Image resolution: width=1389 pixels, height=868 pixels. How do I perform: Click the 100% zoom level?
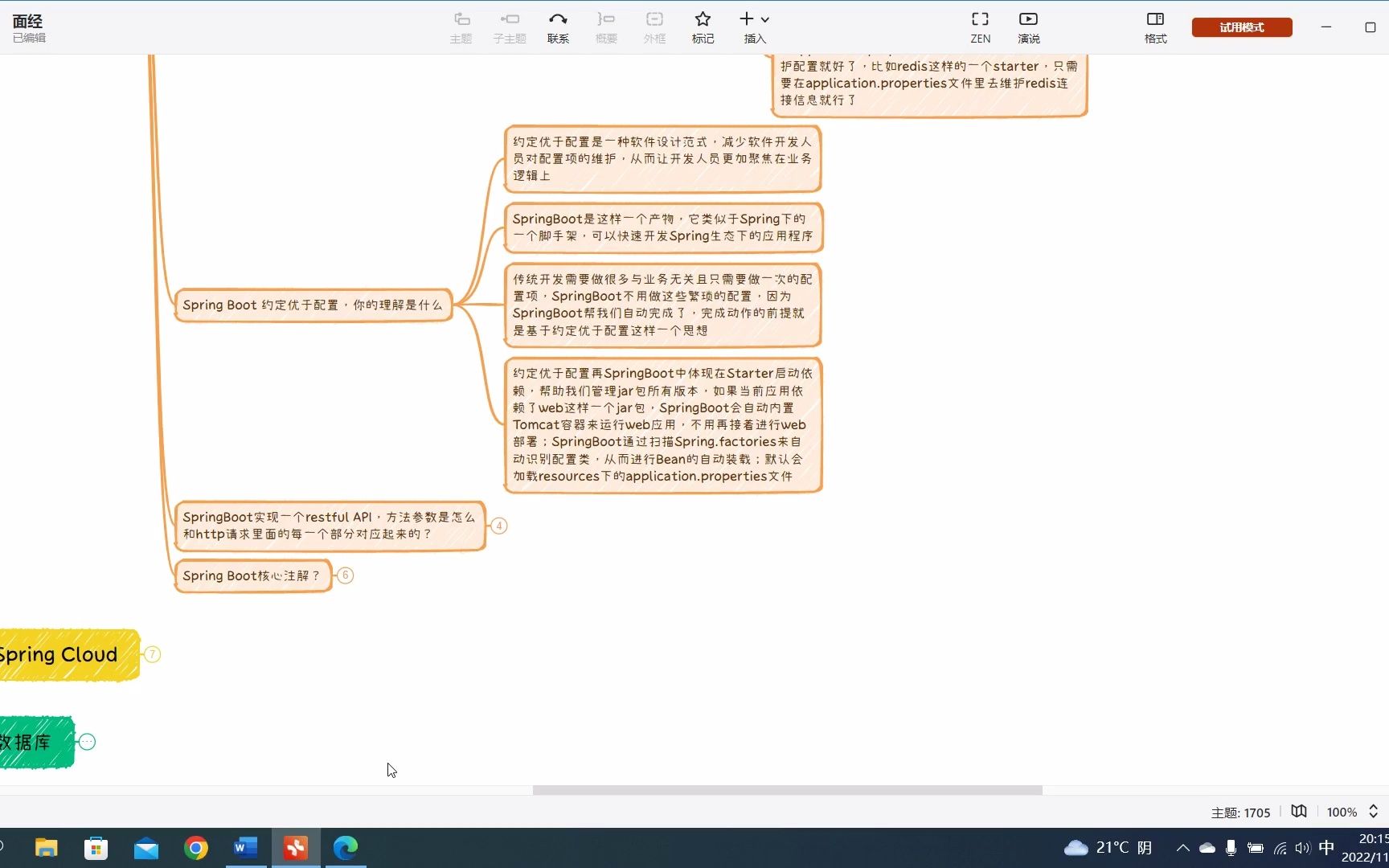[x=1342, y=813]
